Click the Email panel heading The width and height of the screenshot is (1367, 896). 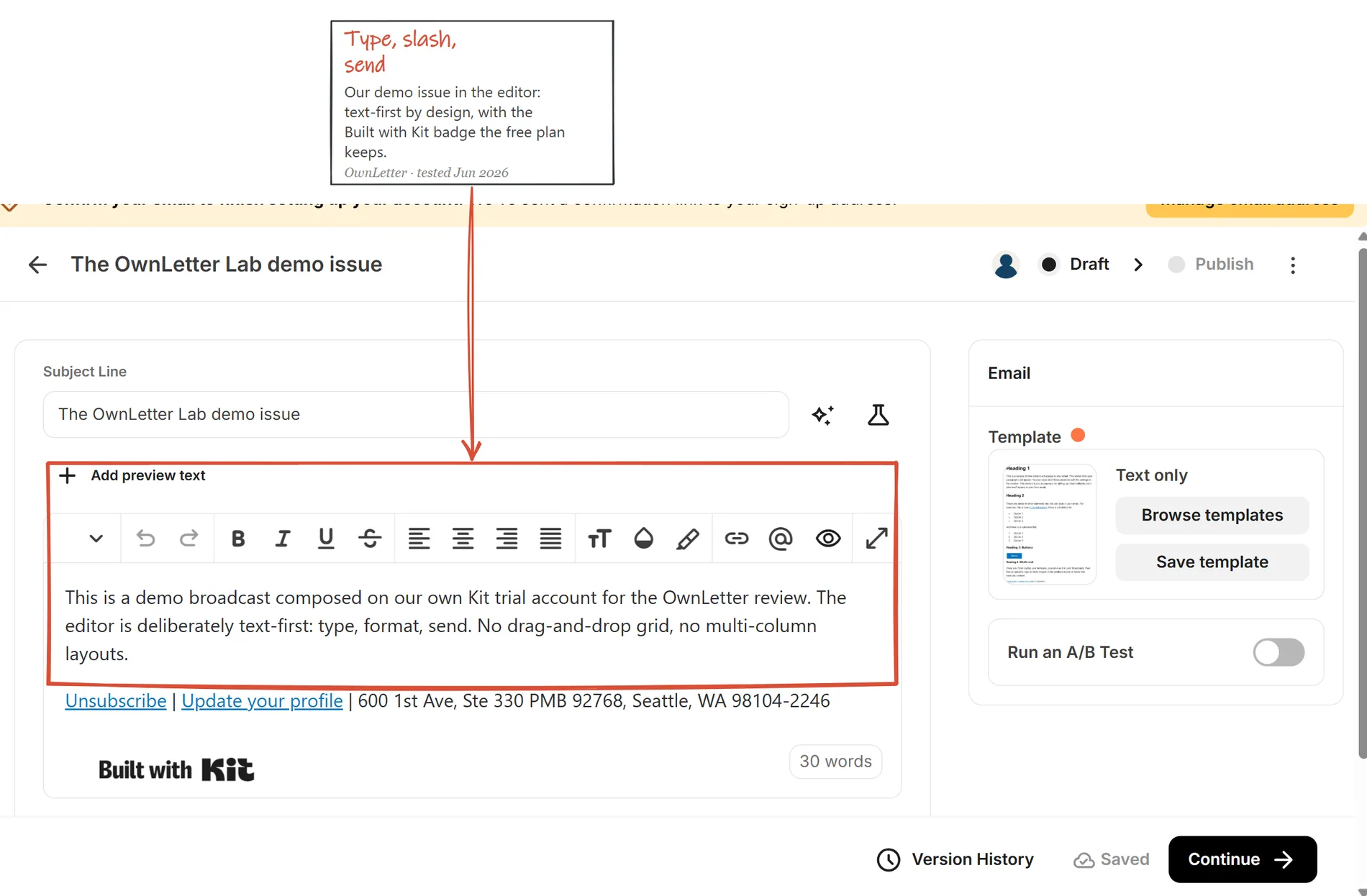pyautogui.click(x=1009, y=373)
